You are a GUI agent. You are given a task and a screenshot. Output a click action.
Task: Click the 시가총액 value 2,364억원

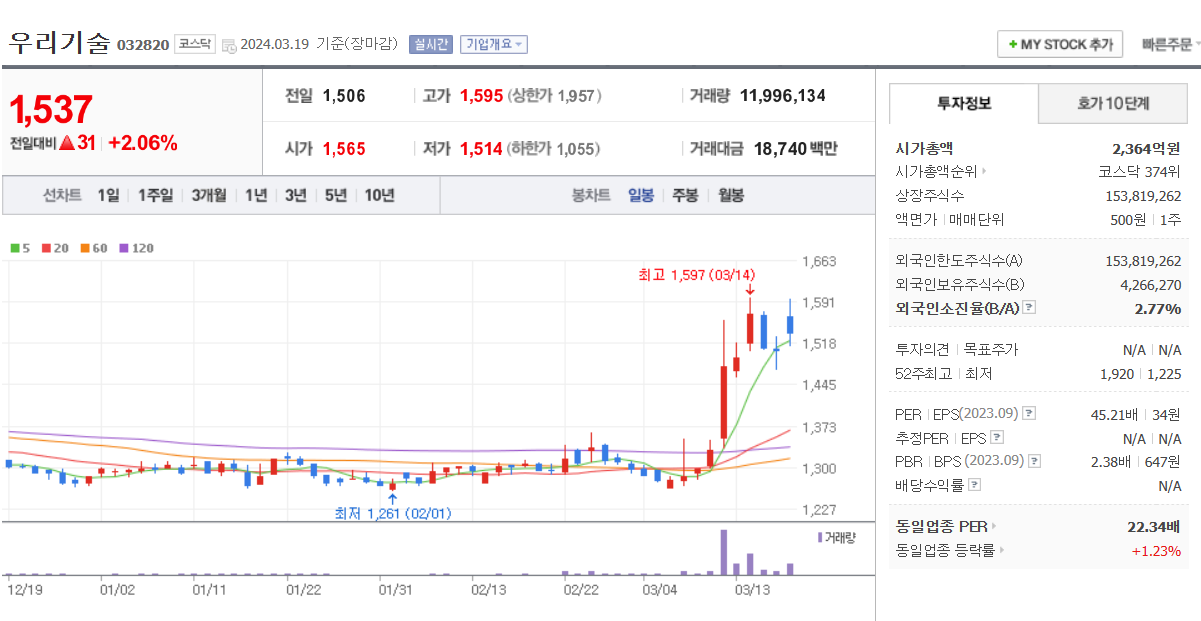1146,148
